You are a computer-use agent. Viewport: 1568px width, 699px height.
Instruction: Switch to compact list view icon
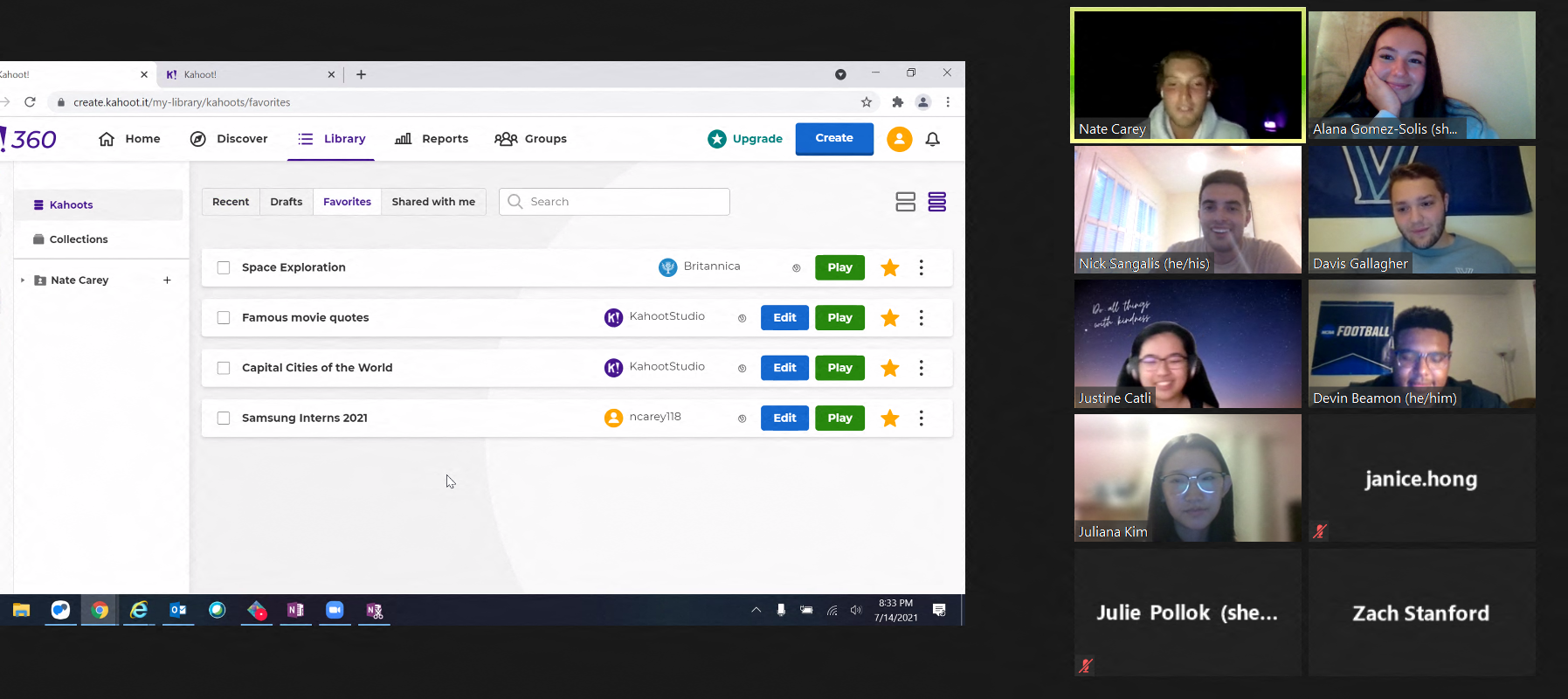[x=936, y=202]
